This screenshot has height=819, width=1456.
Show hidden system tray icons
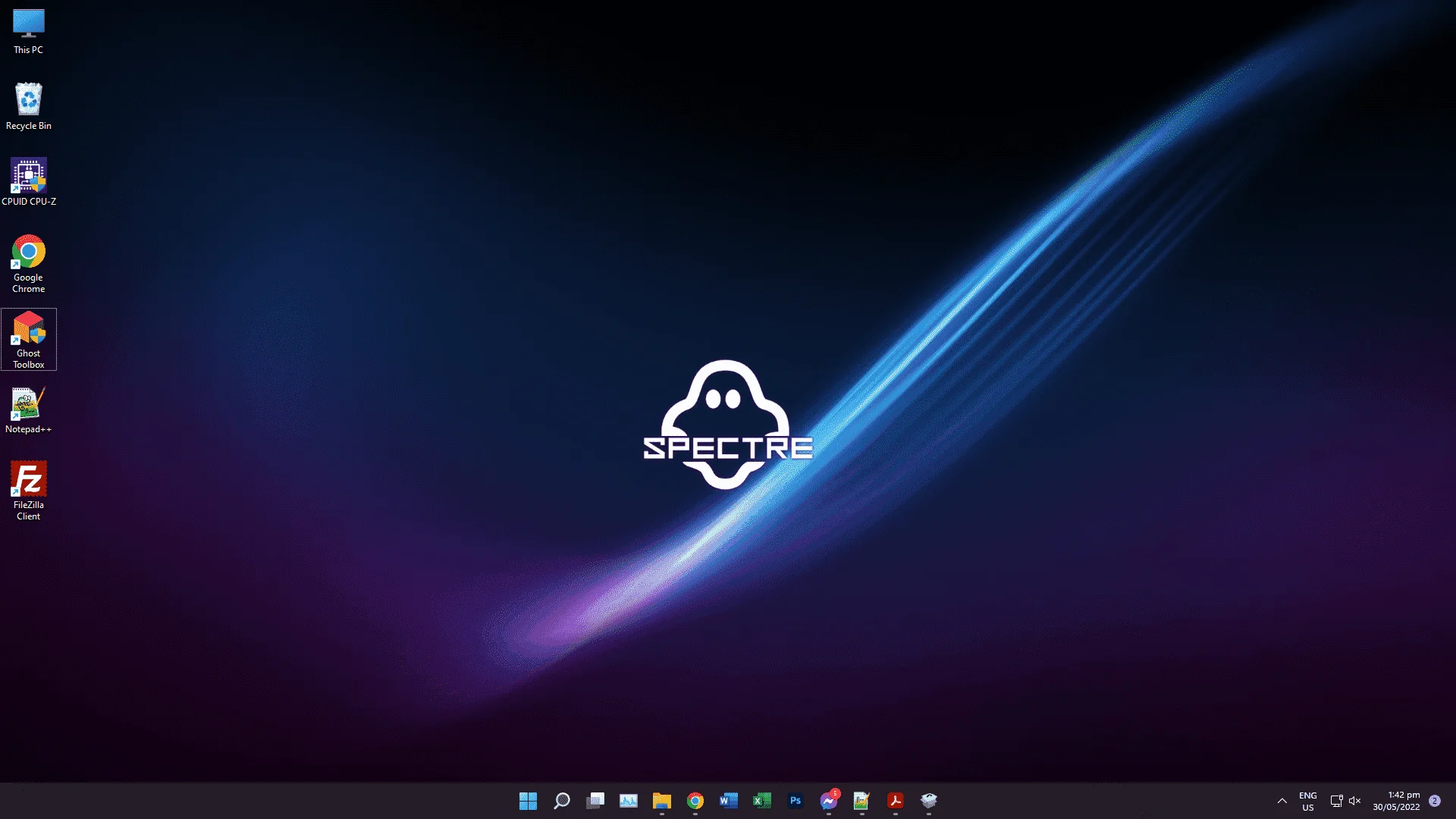point(1282,801)
